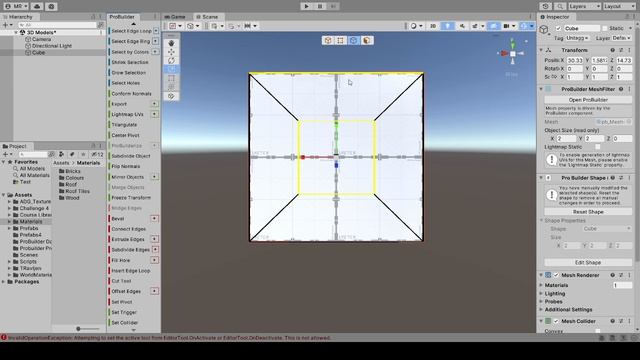Open Bevel options button
The width and height of the screenshot is (640, 360).
[x=155, y=218]
